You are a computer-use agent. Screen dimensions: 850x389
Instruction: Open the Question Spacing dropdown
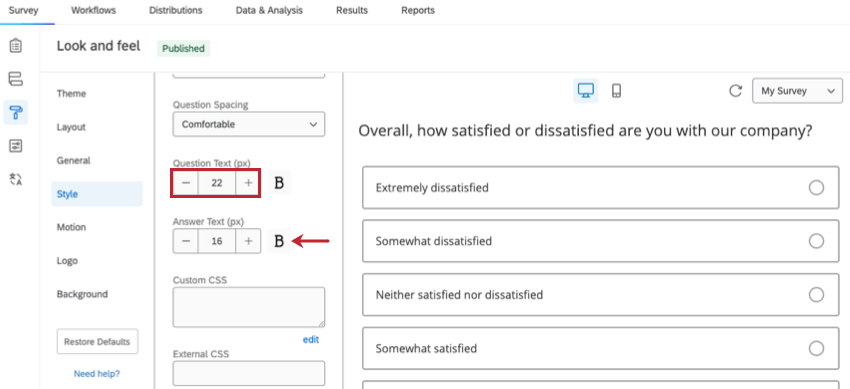(x=249, y=124)
